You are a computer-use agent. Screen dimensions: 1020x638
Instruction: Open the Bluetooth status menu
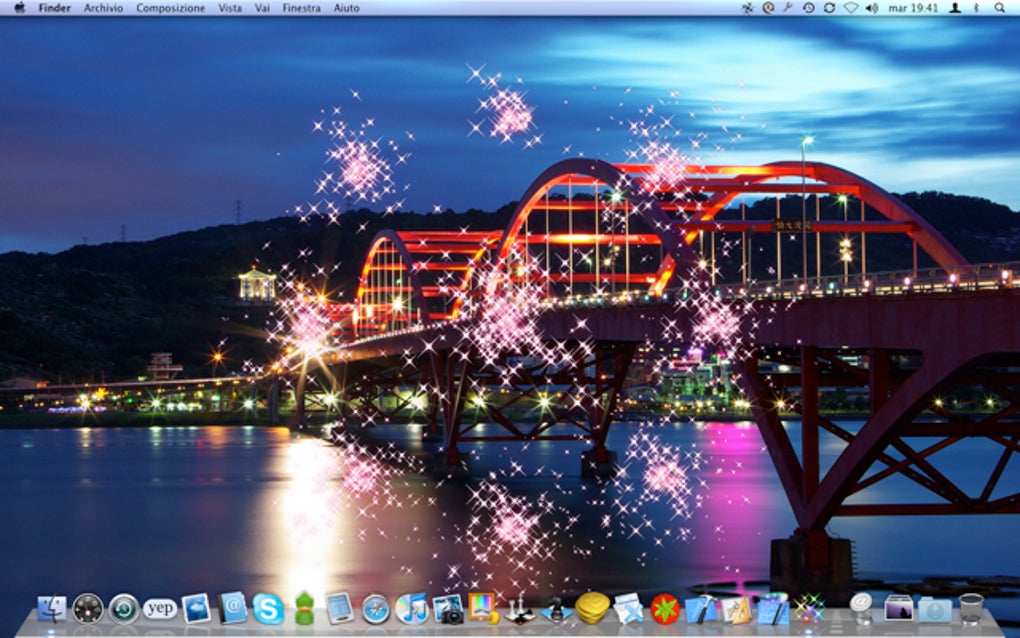pyautogui.click(x=976, y=8)
